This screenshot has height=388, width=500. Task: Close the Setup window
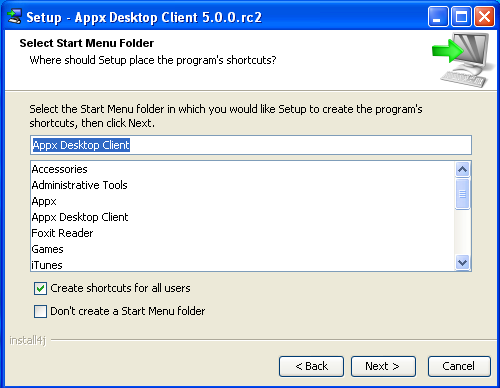[x=484, y=16]
